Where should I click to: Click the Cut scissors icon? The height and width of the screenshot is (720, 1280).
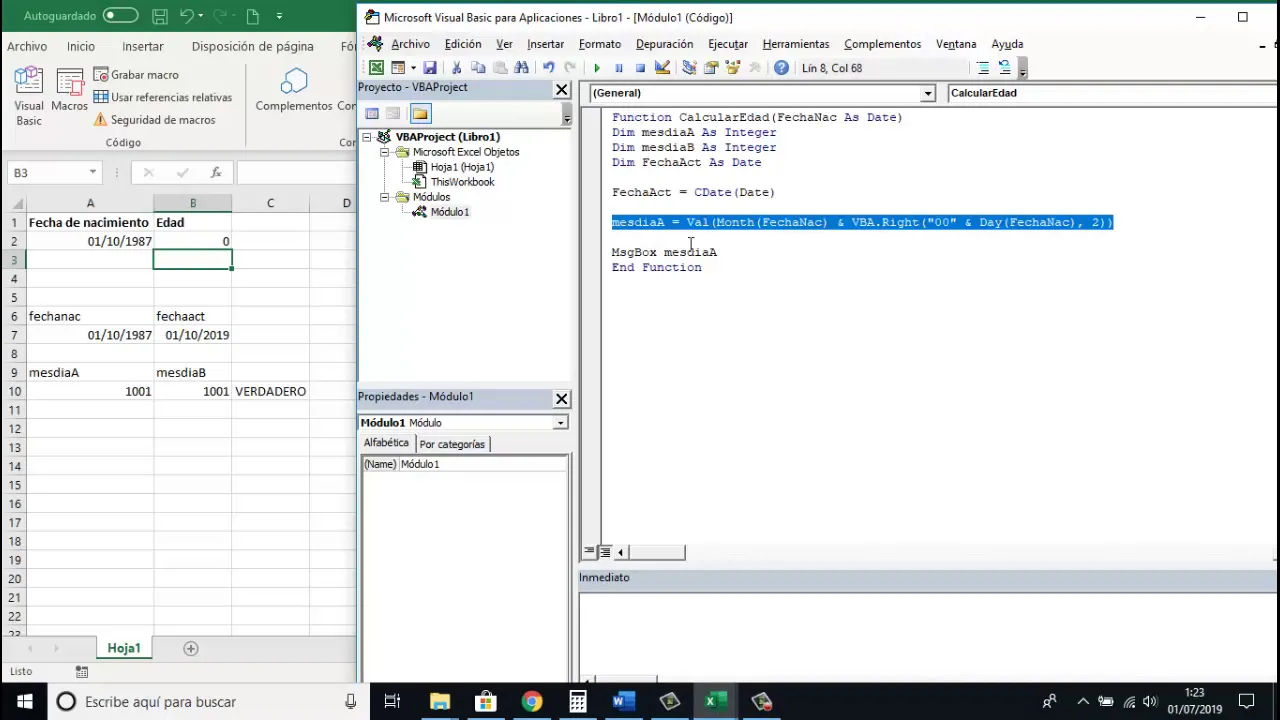tap(457, 68)
